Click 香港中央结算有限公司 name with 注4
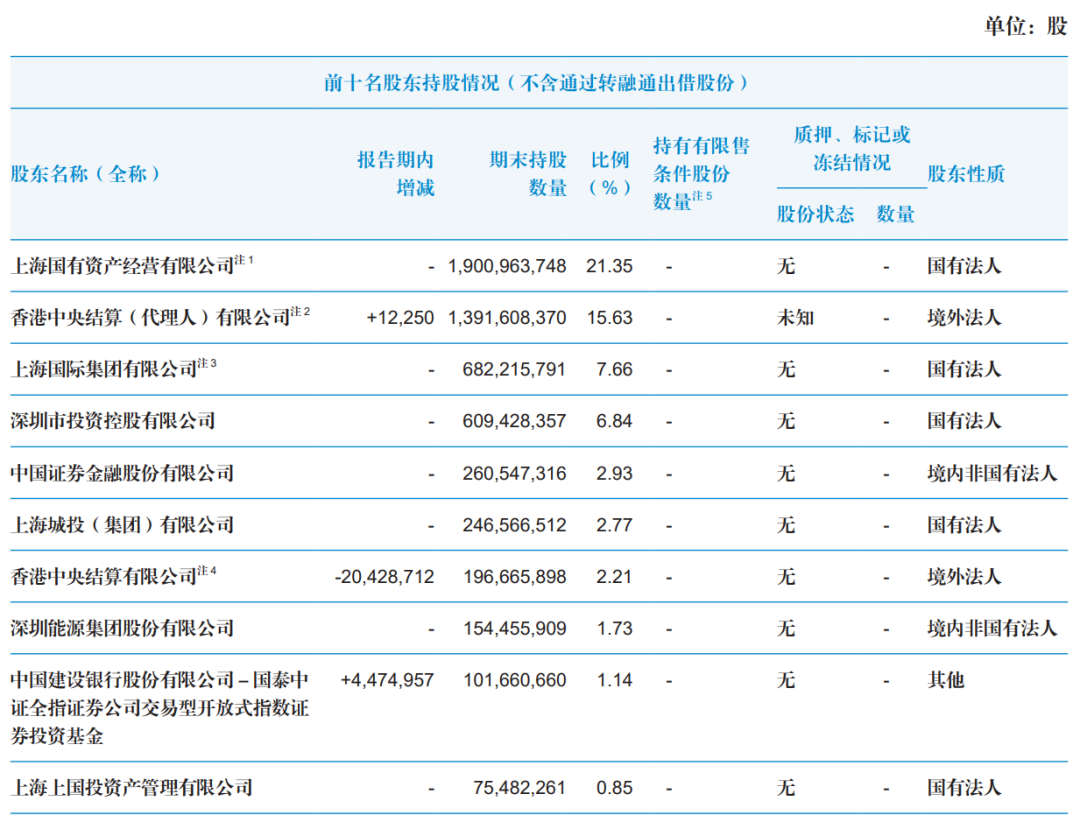This screenshot has width=1080, height=815. (x=114, y=576)
